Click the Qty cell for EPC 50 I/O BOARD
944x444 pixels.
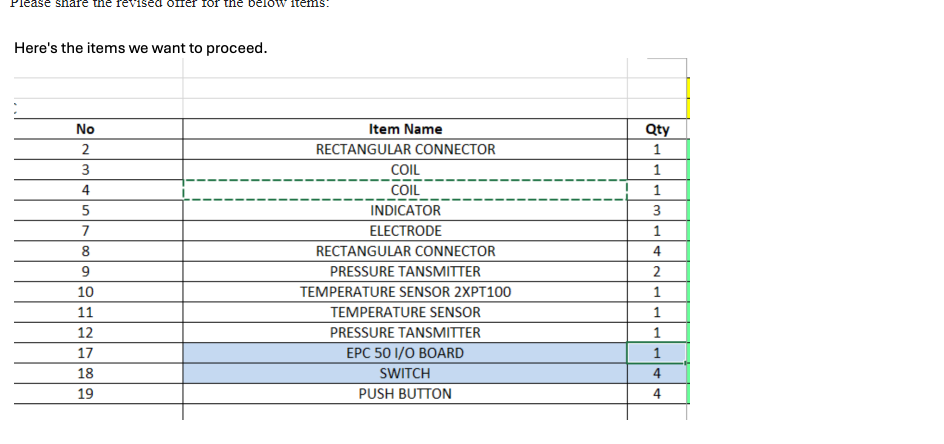(x=657, y=353)
